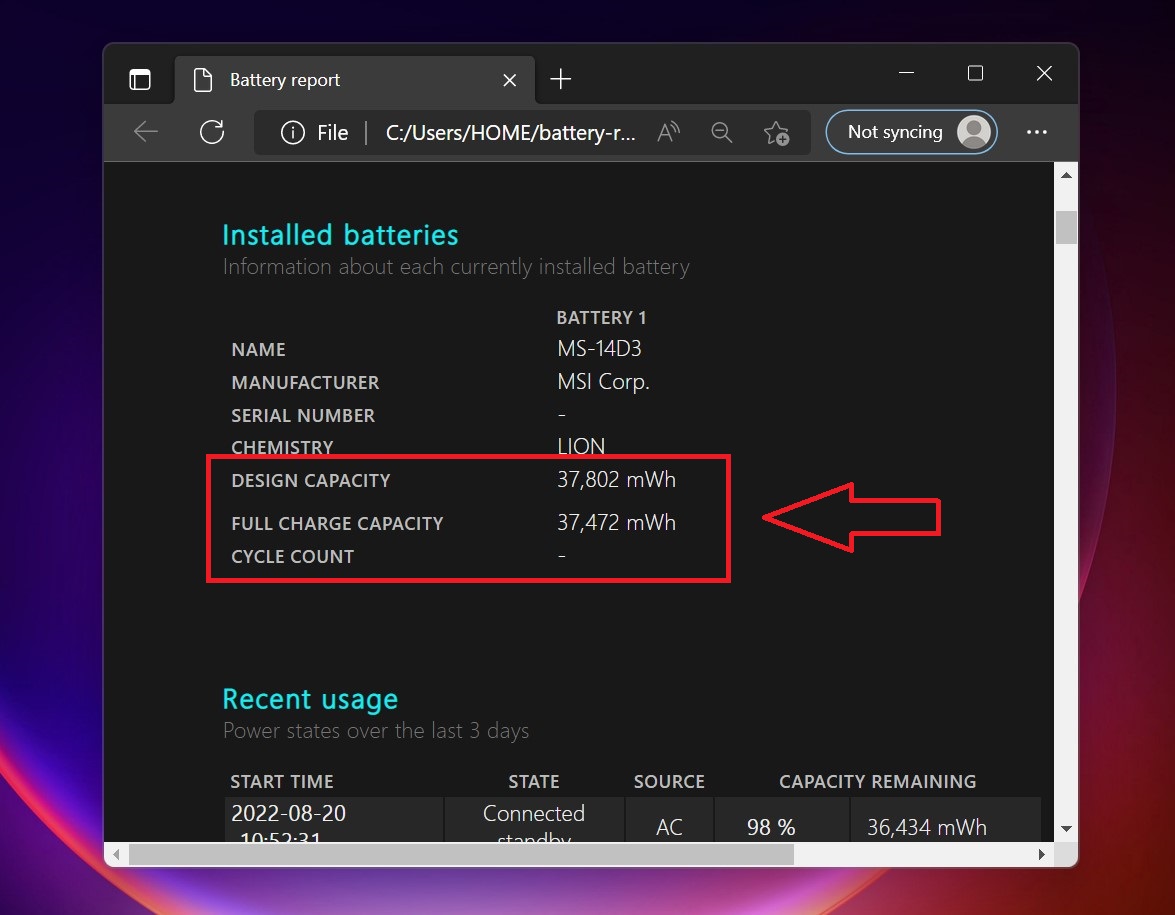Close the Battery report tab
This screenshot has height=915, width=1175.
[510, 80]
